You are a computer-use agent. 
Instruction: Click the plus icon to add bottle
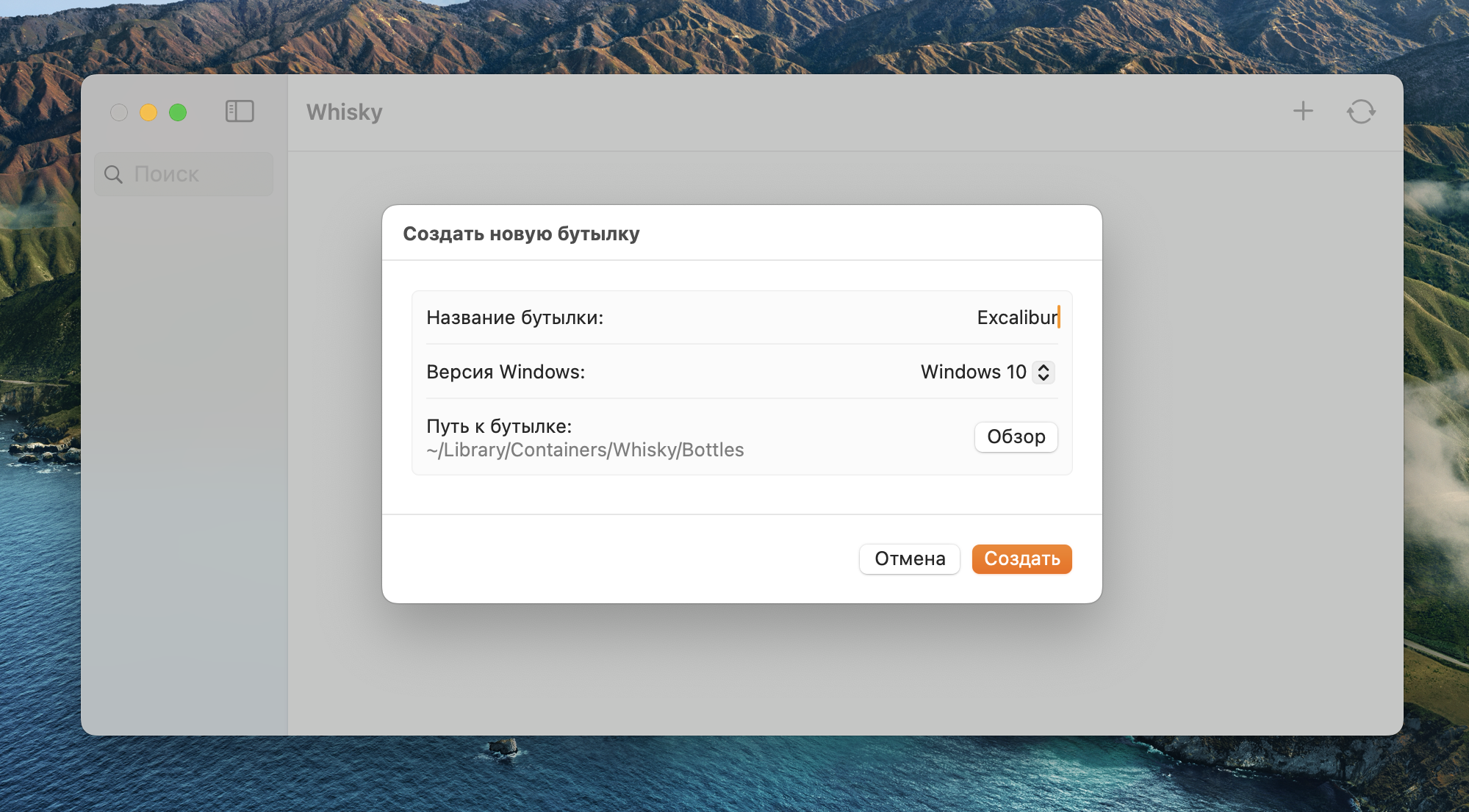click(x=1303, y=111)
